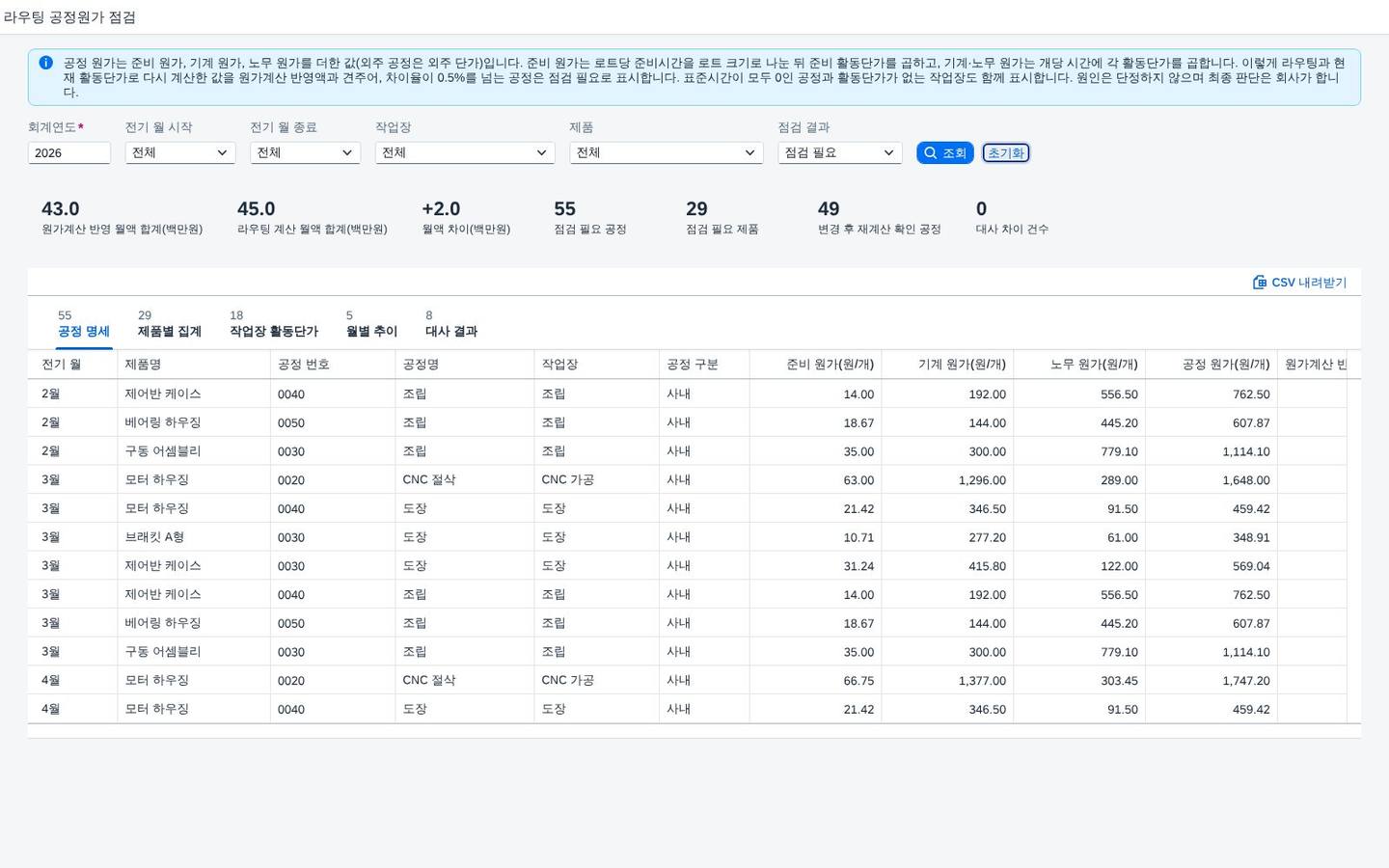The height and width of the screenshot is (868, 1389).
Task: Open the 점검 결과 dropdown
Action: (840, 152)
